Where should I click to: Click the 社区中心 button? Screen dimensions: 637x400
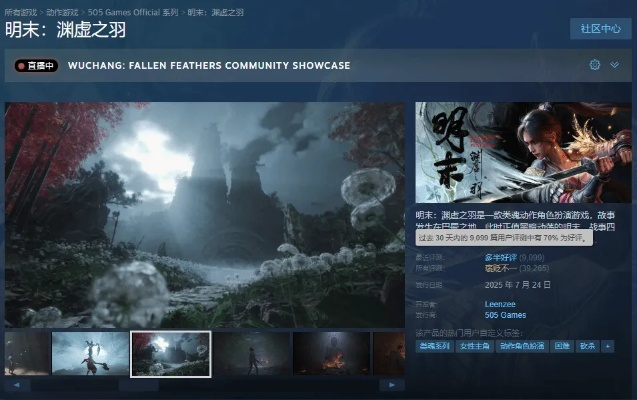[x=600, y=28]
